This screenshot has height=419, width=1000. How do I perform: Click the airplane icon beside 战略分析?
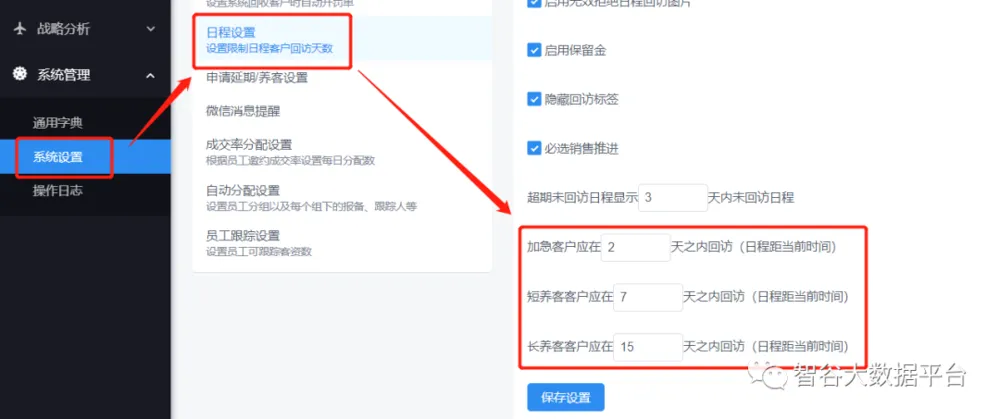tap(20, 29)
